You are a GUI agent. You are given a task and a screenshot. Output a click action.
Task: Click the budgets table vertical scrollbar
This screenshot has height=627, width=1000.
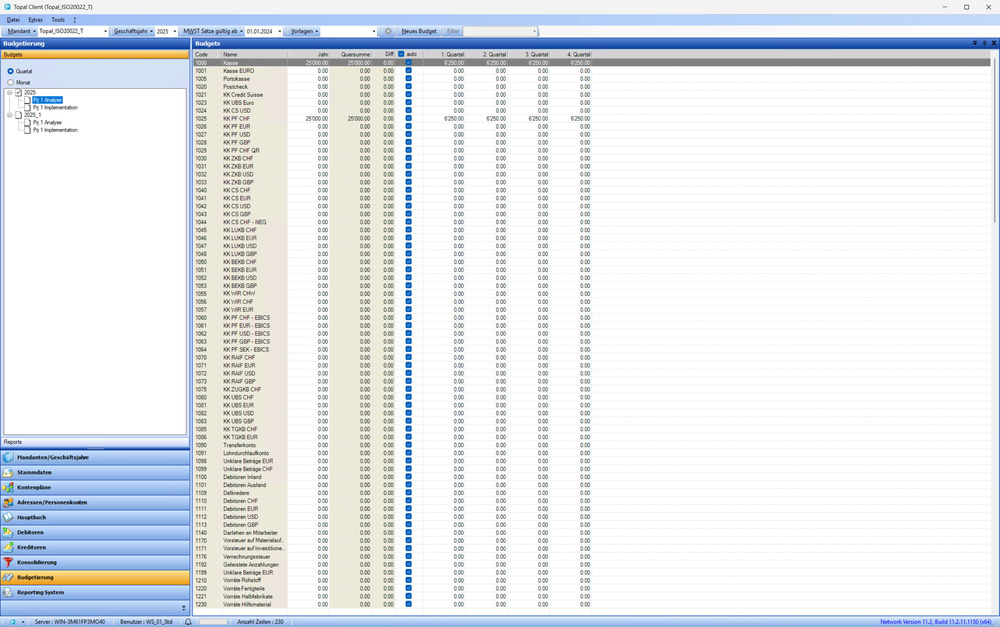coord(994,140)
